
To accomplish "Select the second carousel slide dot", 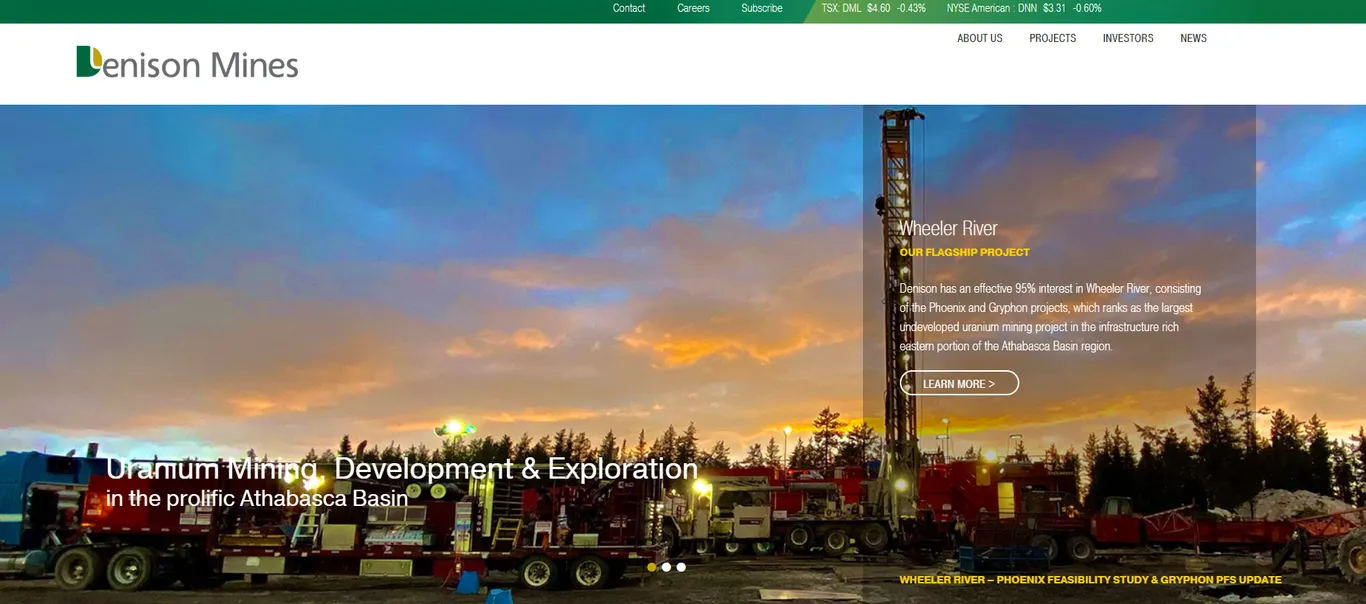I will (x=666, y=567).
